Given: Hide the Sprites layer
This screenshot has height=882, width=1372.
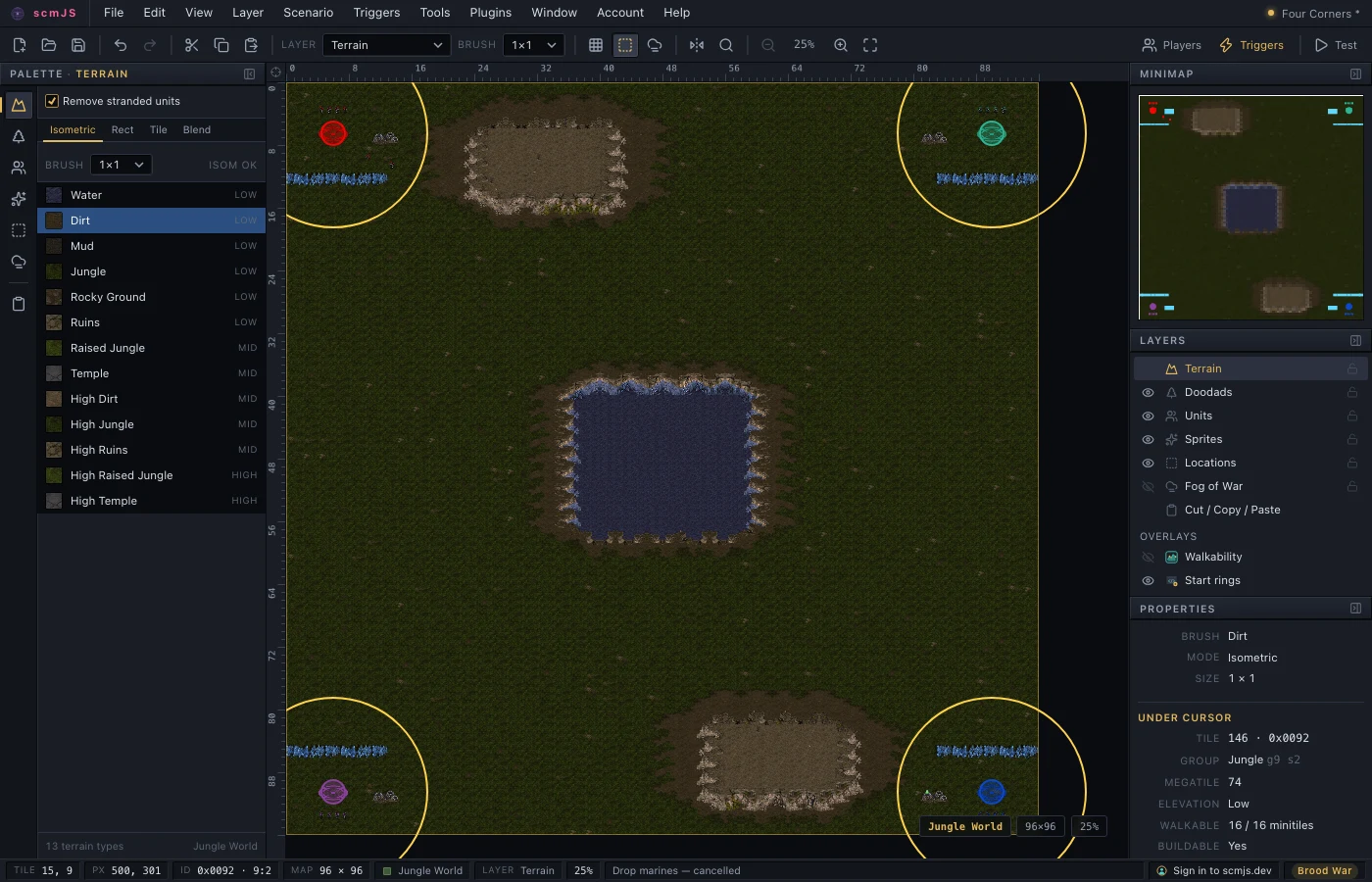Looking at the screenshot, I should click(1148, 439).
